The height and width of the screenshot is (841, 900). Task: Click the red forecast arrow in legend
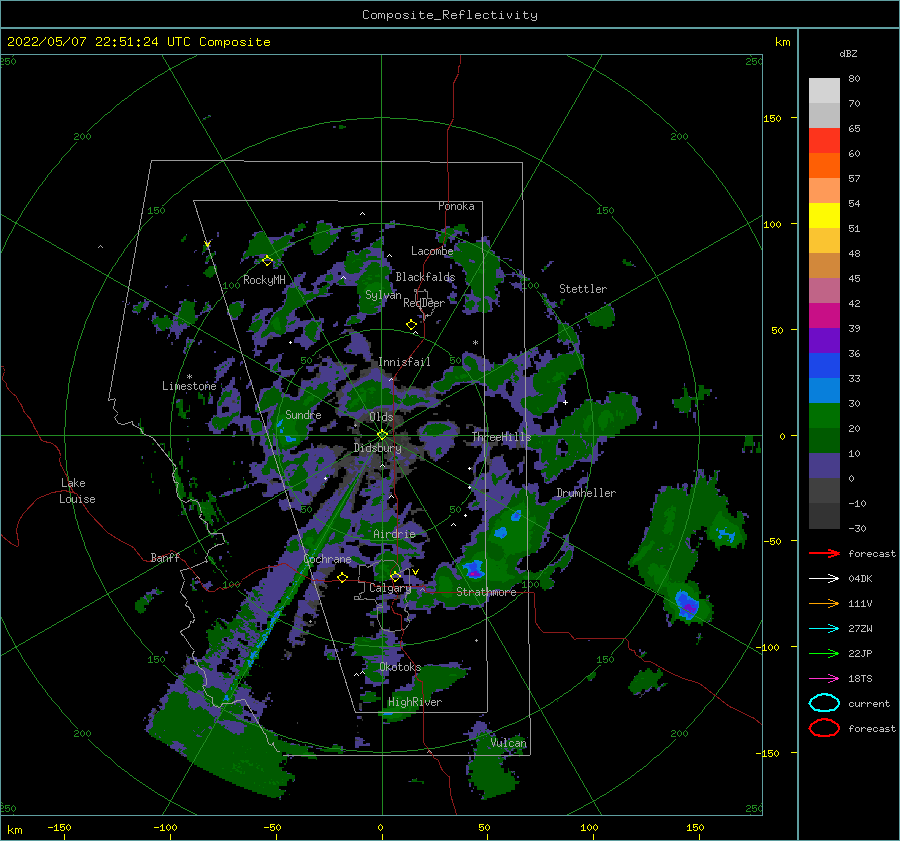click(824, 553)
